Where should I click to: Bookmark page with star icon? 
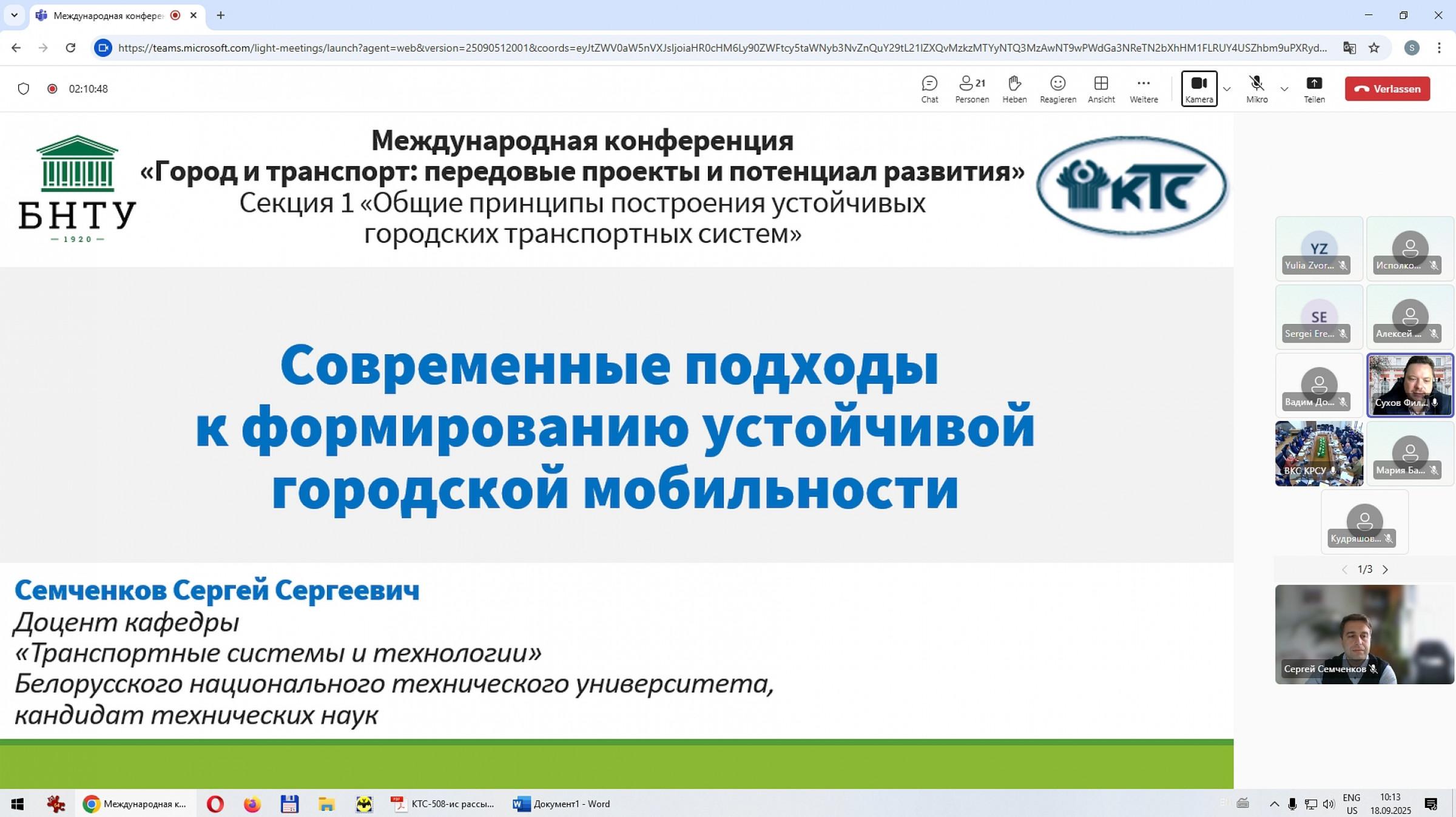tap(1374, 48)
